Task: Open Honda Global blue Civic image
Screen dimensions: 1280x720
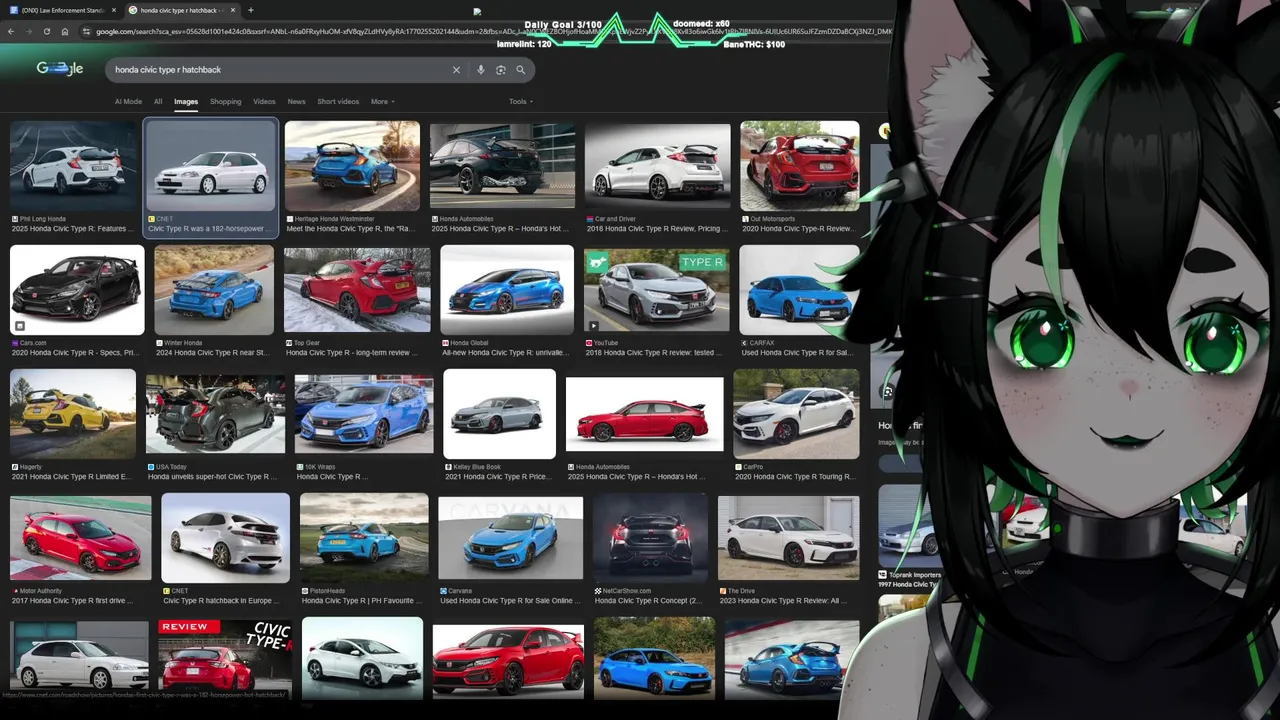Action: tap(507, 290)
